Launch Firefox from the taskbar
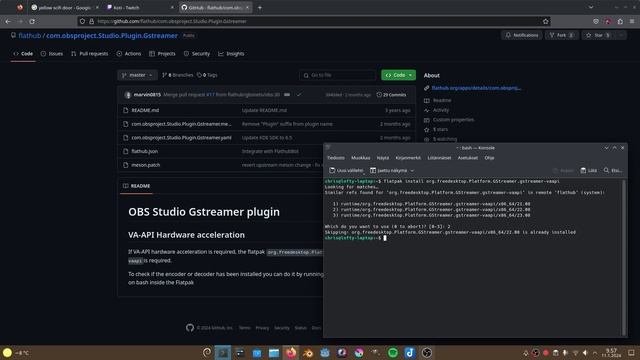The width and height of the screenshot is (640, 360). tap(291, 353)
